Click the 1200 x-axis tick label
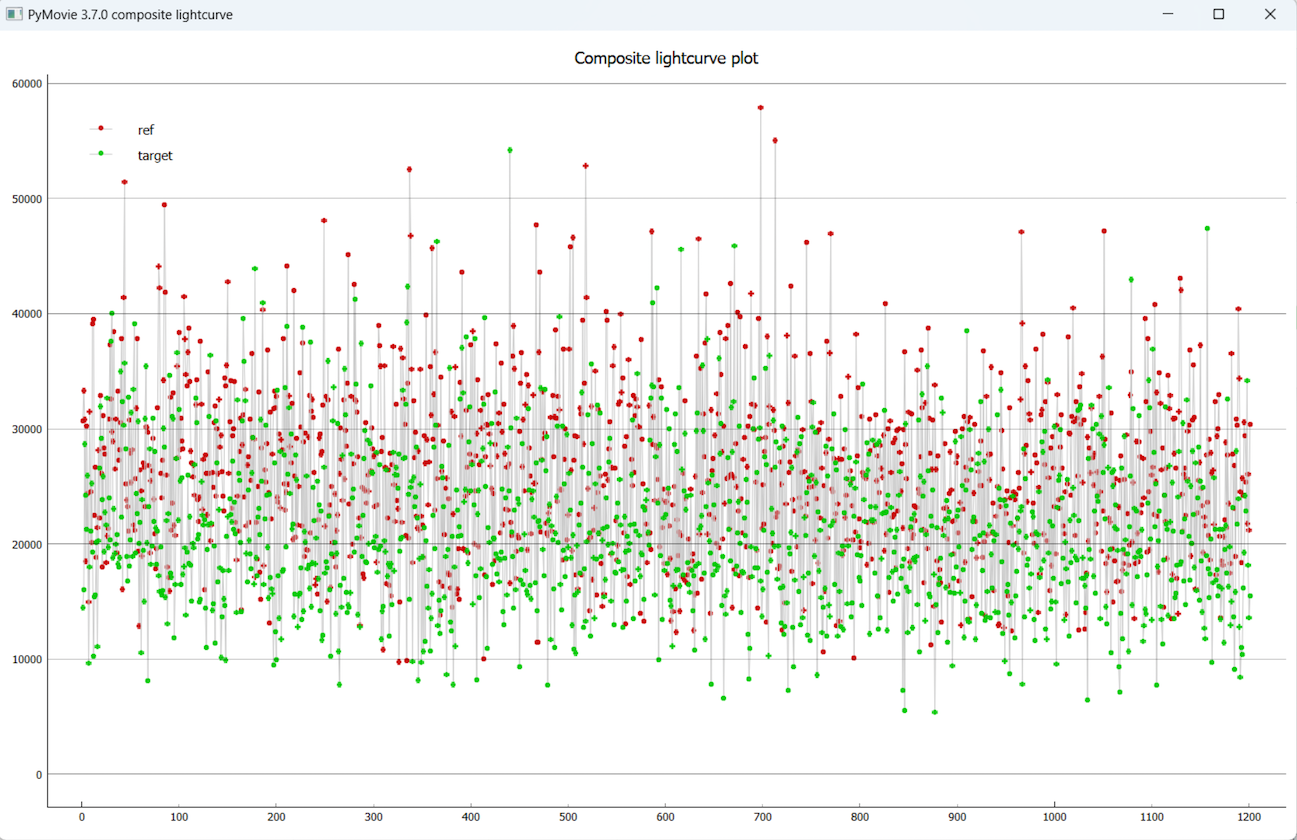The height and width of the screenshot is (840, 1297). click(x=1249, y=816)
